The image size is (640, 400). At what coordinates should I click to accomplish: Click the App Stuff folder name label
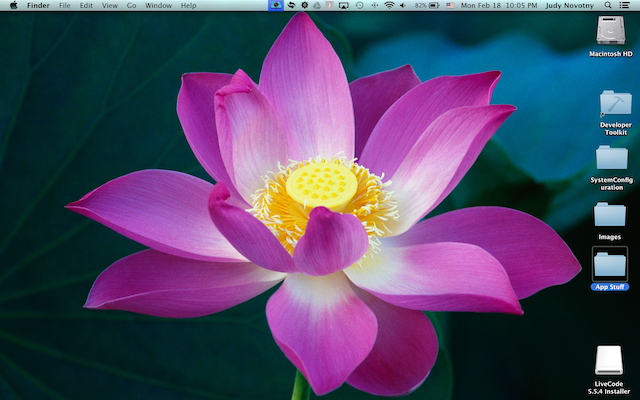click(610, 287)
